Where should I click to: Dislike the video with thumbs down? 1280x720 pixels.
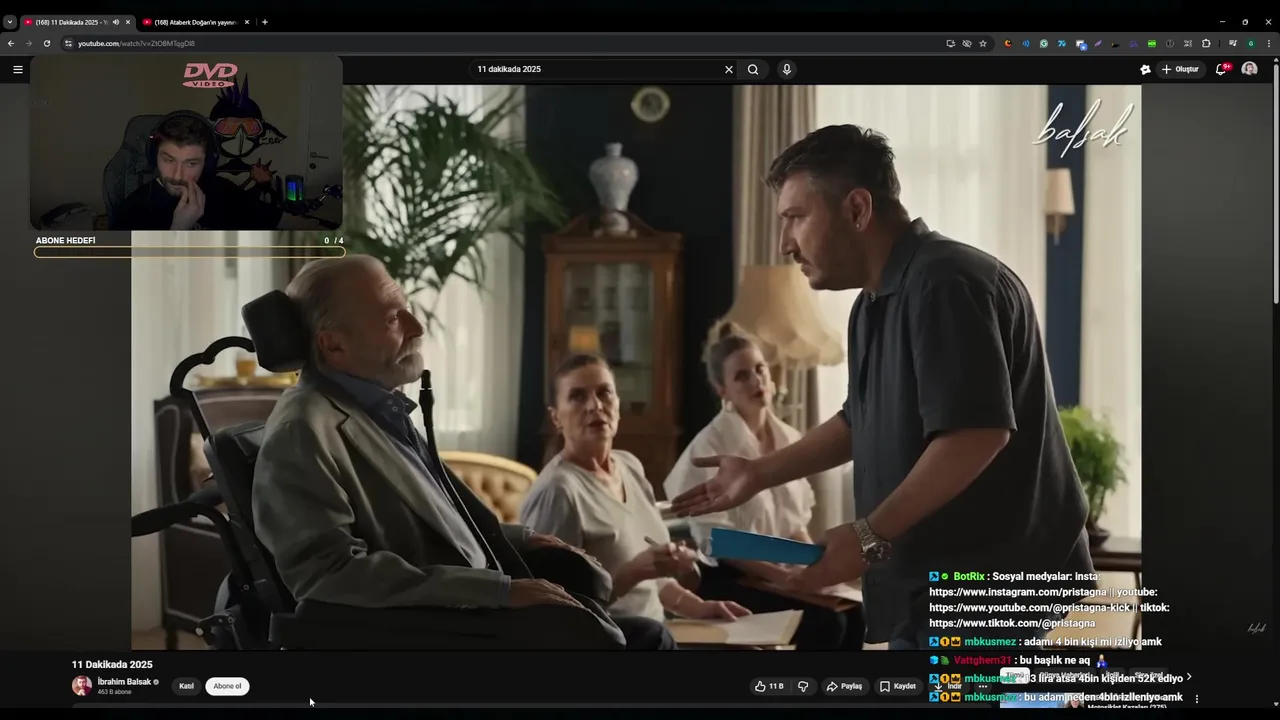point(802,686)
